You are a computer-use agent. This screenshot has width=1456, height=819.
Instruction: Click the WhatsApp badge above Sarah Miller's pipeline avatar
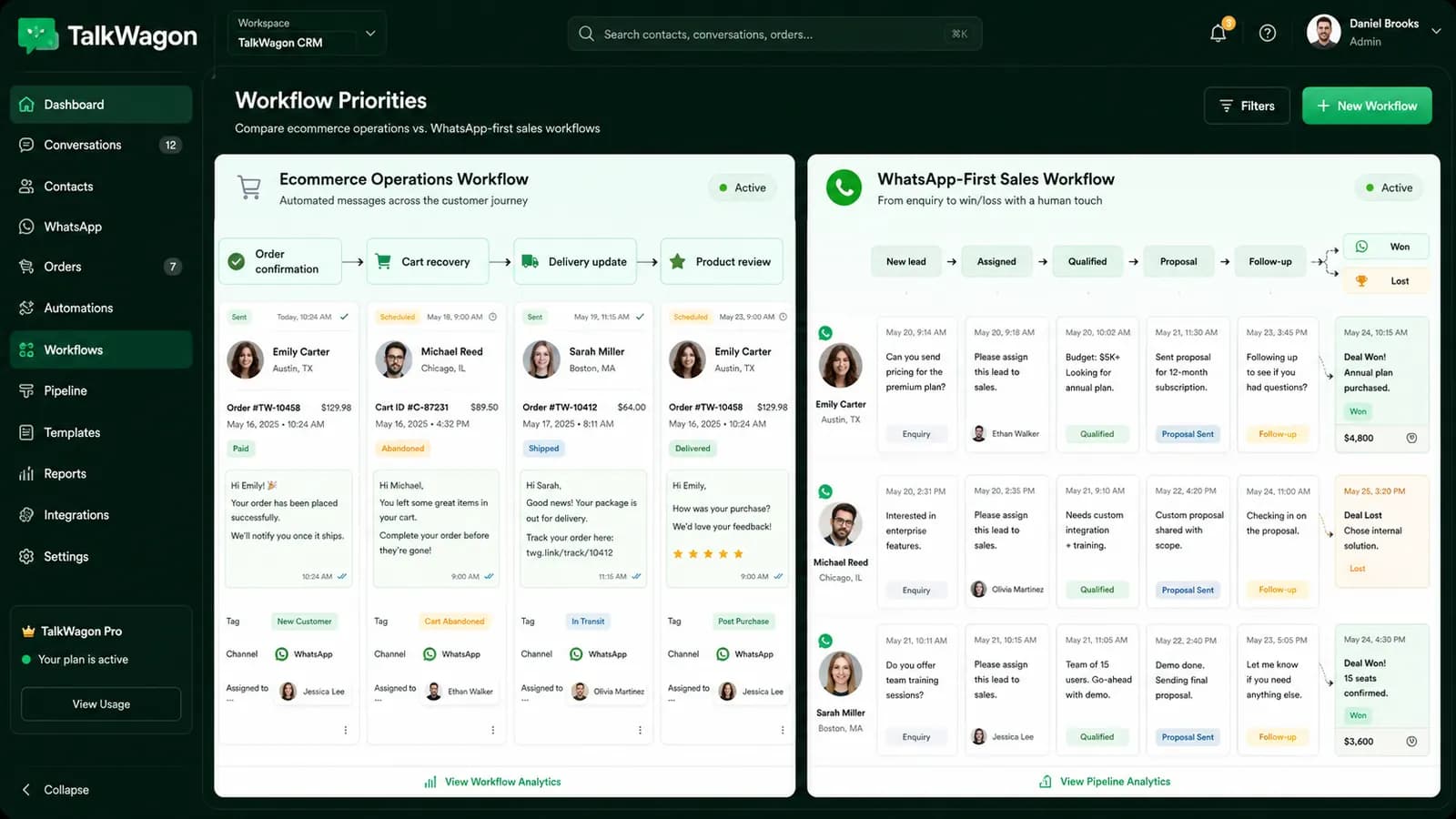(x=825, y=641)
